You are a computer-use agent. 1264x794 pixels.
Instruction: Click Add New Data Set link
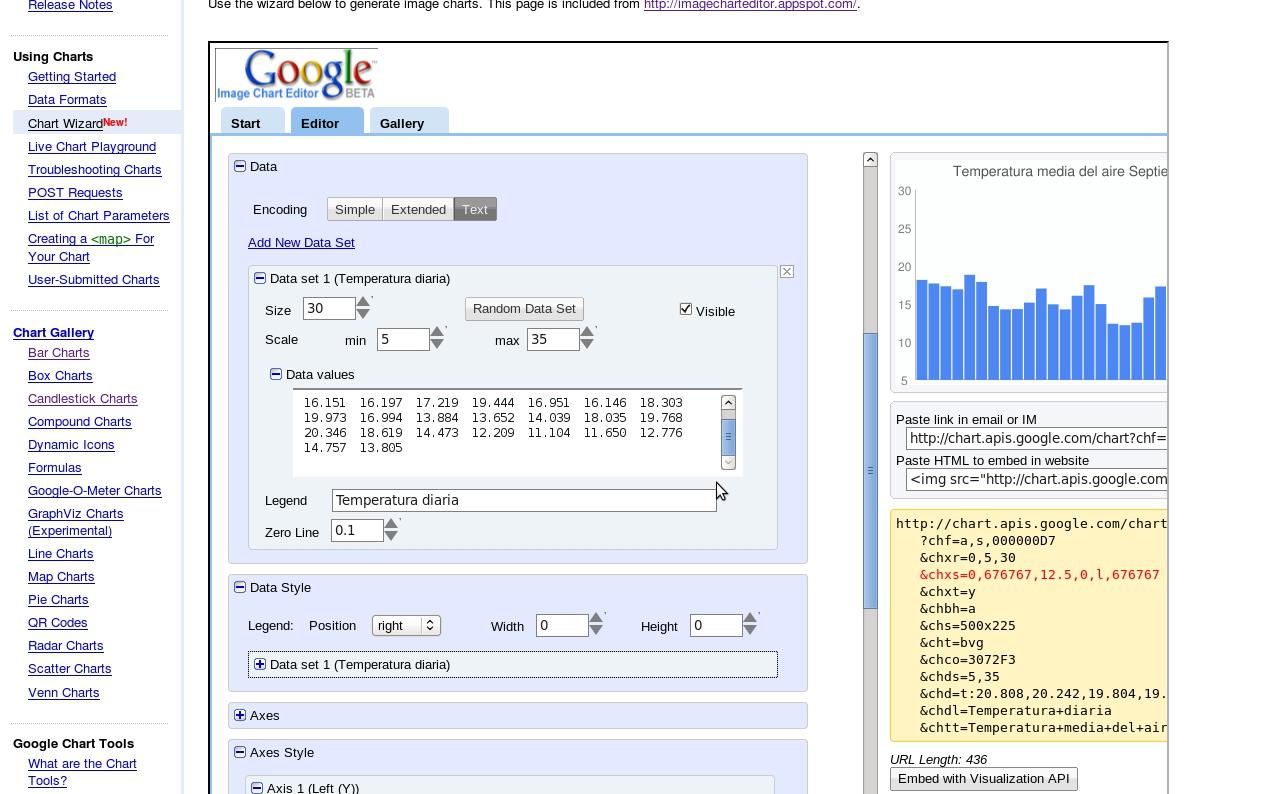pyautogui.click(x=301, y=243)
